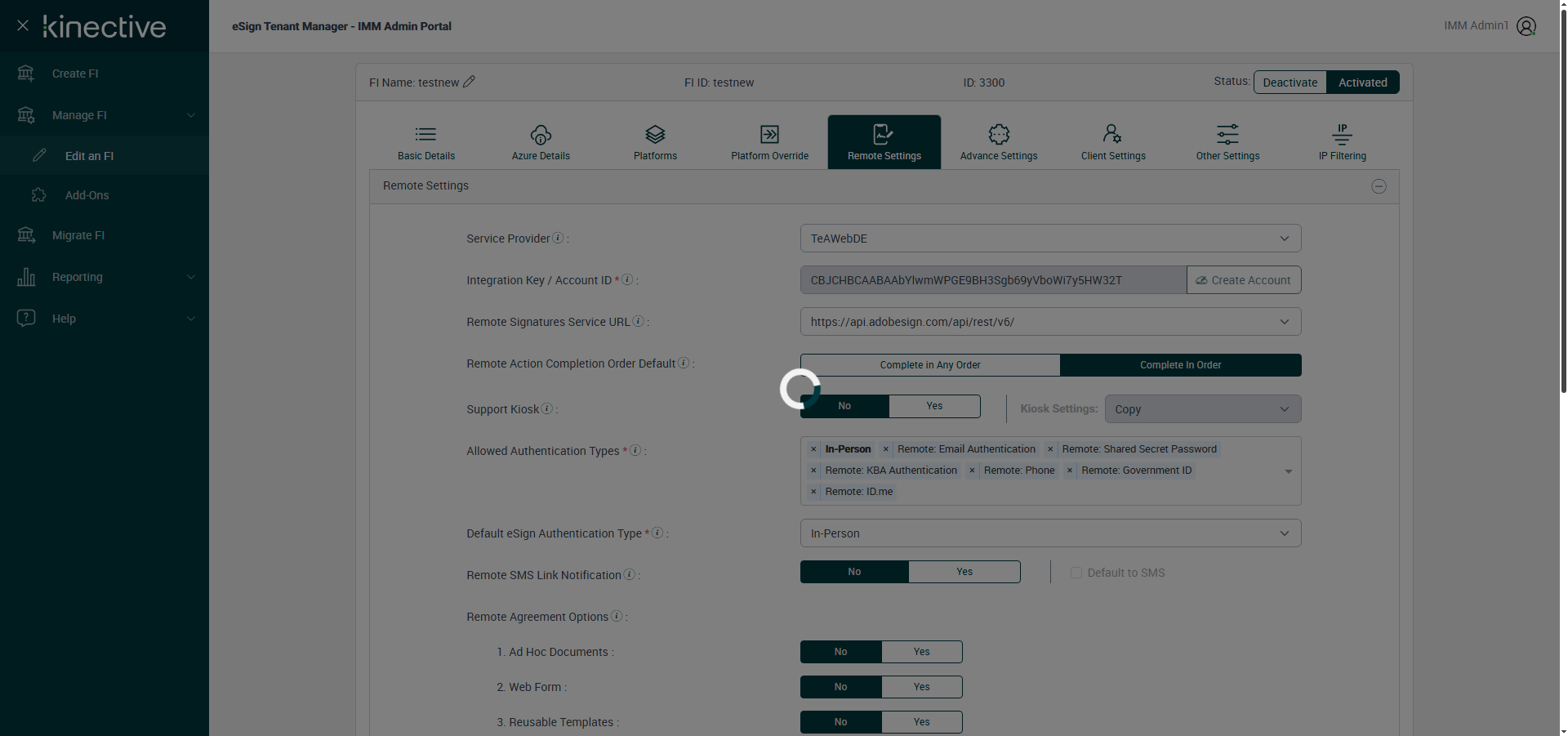Viewport: 1568px width, 736px height.
Task: Set Ad Hoc Documents to Yes
Action: [922, 652]
